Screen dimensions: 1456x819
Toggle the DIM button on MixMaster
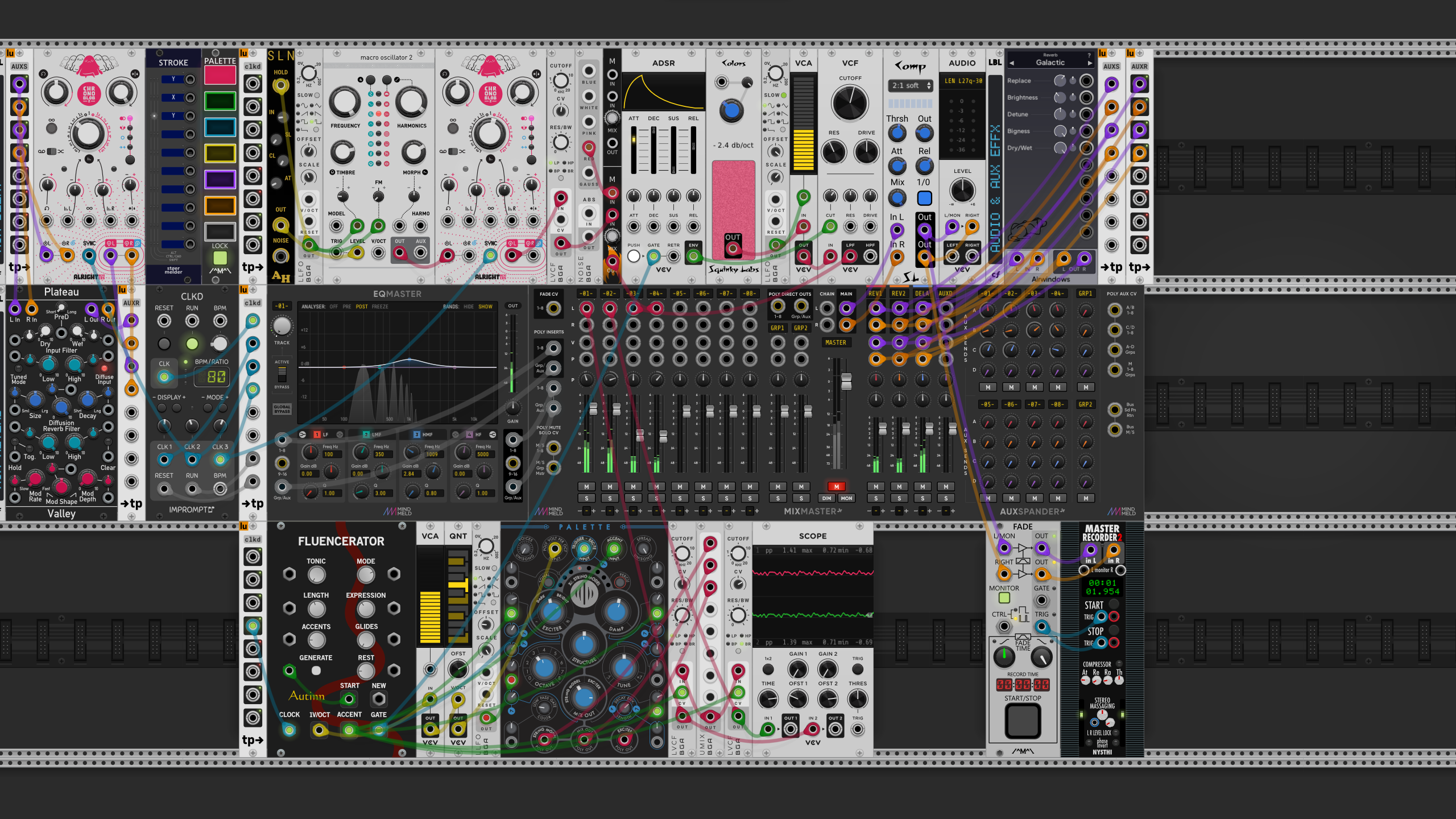point(826,498)
